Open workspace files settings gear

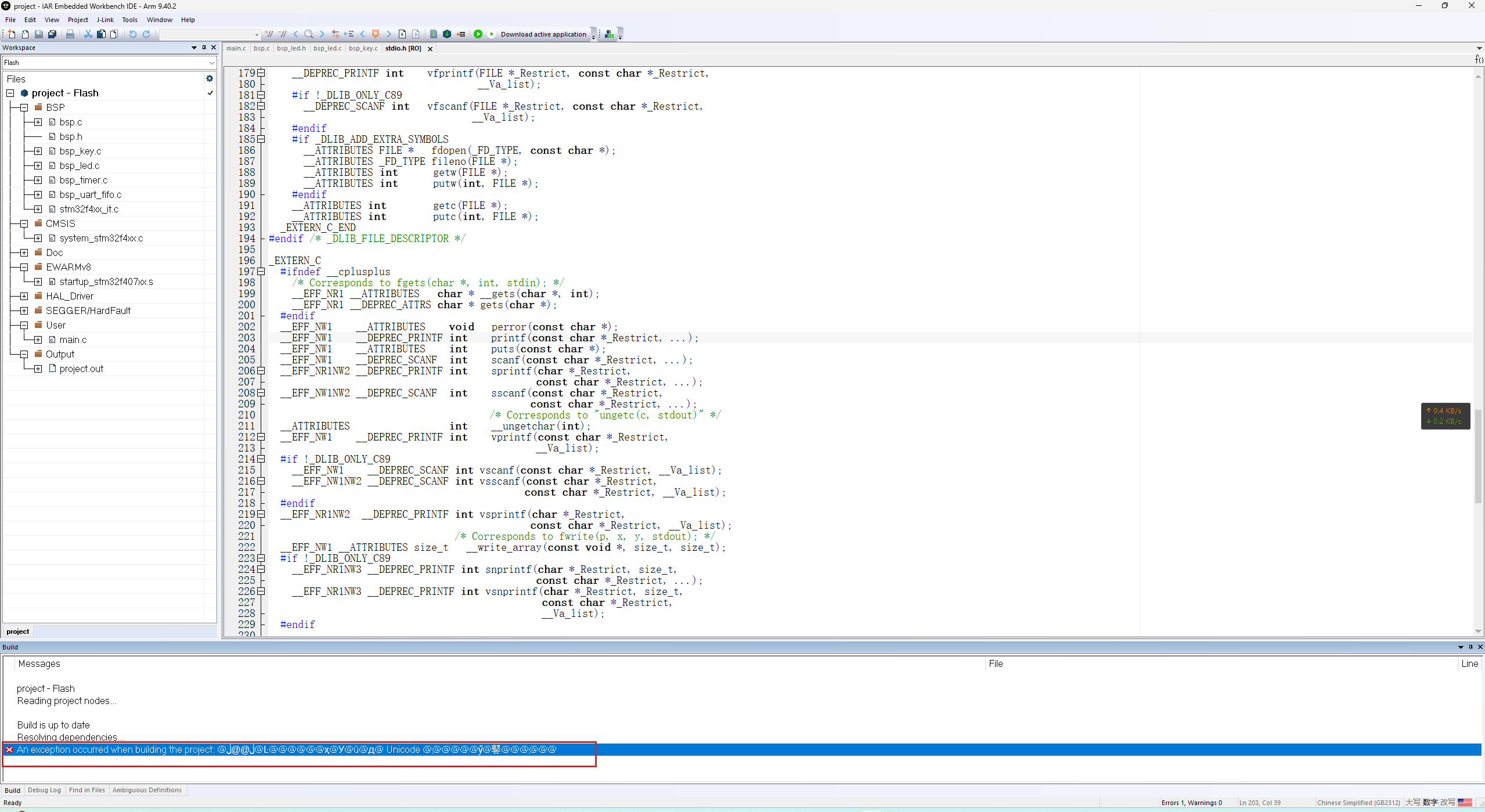[210, 78]
